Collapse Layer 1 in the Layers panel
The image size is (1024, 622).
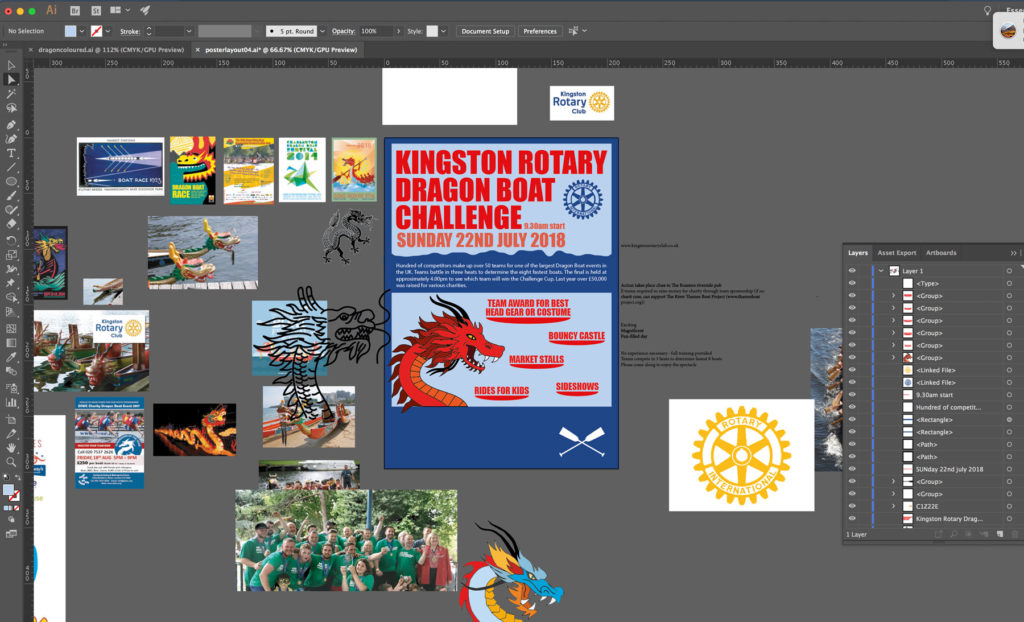[881, 271]
